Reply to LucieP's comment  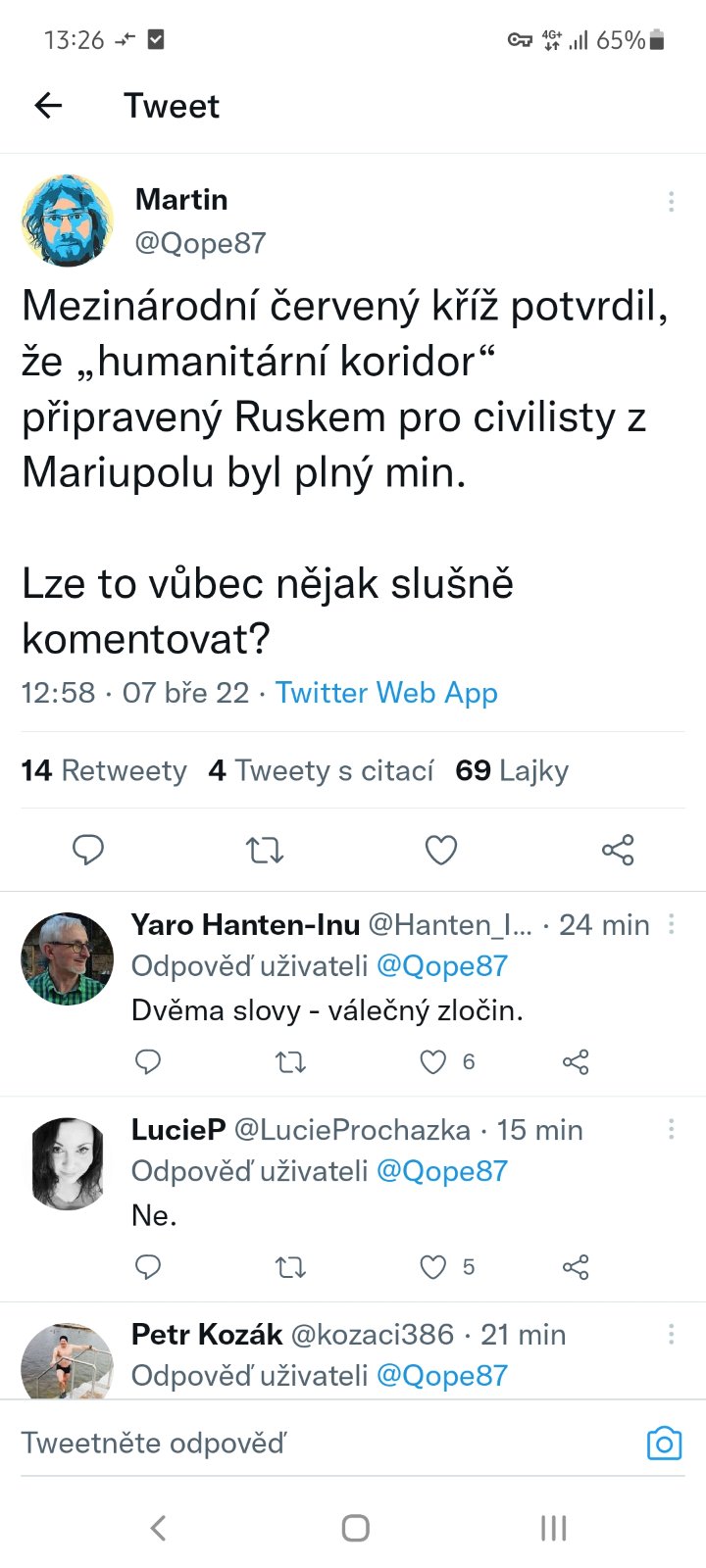click(x=148, y=1267)
